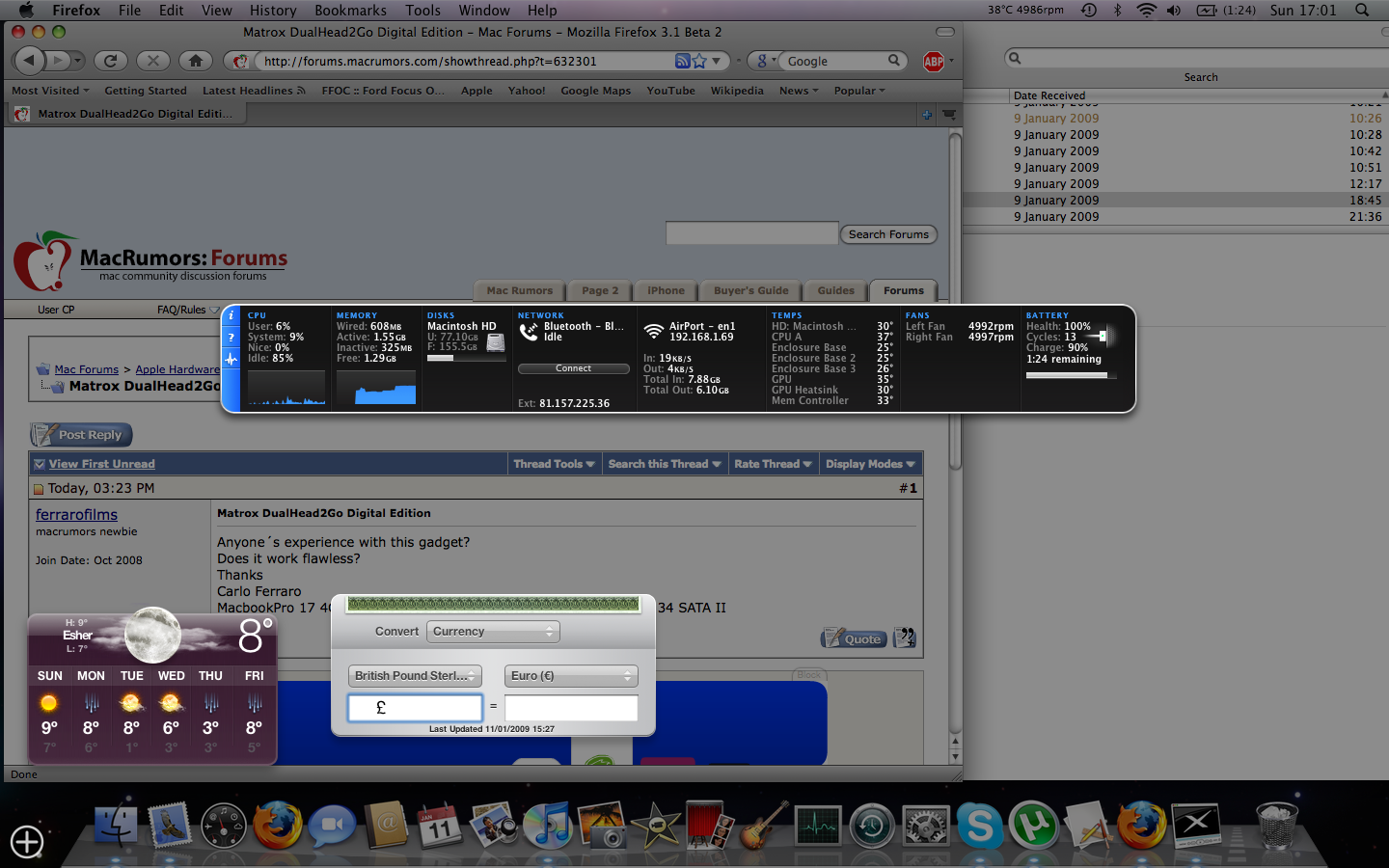Screen dimensions: 1389x868
Task: Open the Trash in the Dock
Action: click(x=1277, y=827)
